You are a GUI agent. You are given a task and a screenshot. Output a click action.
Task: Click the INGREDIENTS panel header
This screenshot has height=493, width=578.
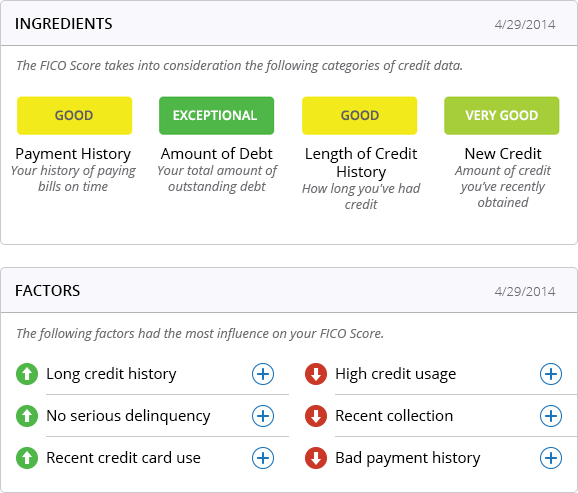[289, 24]
